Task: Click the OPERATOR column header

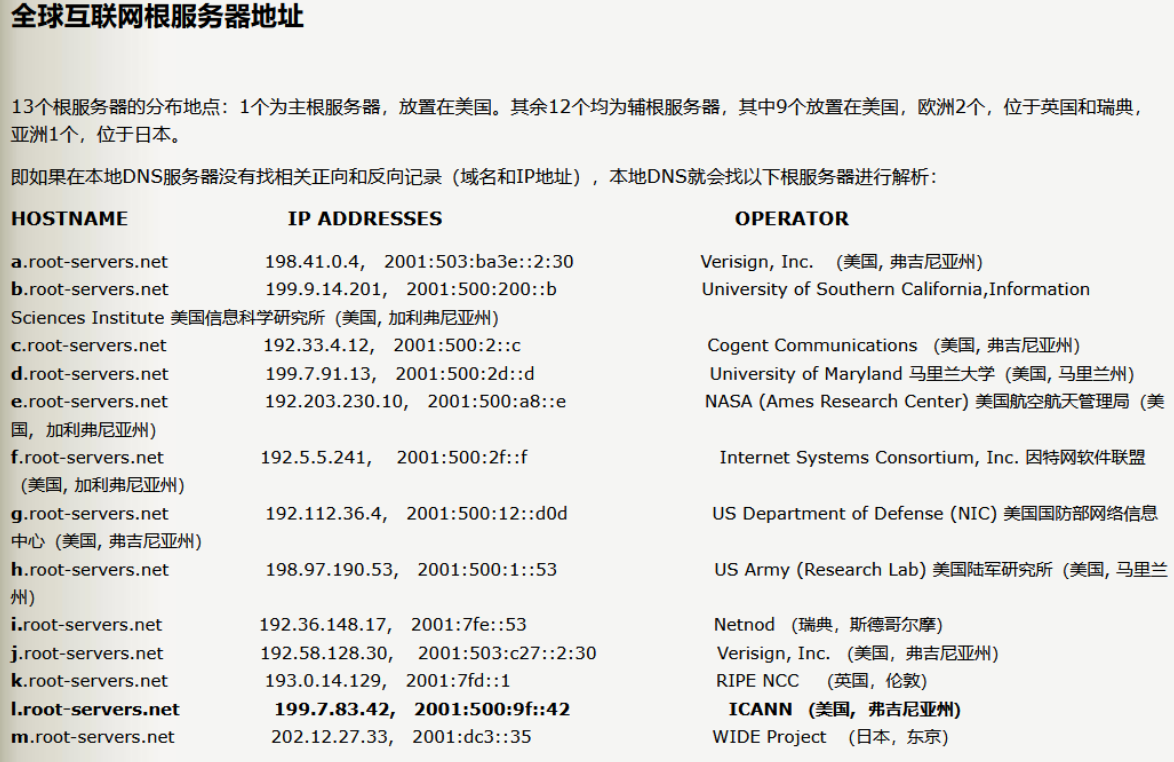Action: click(x=791, y=219)
